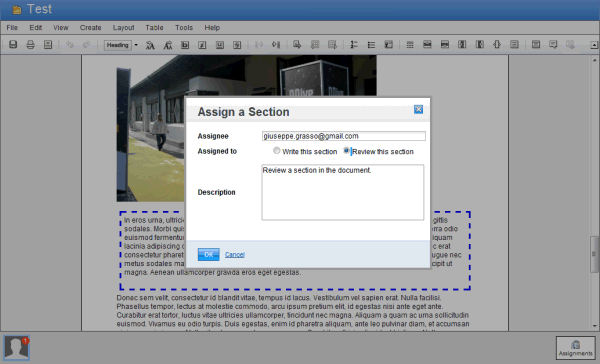
Task: Click the Insert column before icon
Action: 462,44
